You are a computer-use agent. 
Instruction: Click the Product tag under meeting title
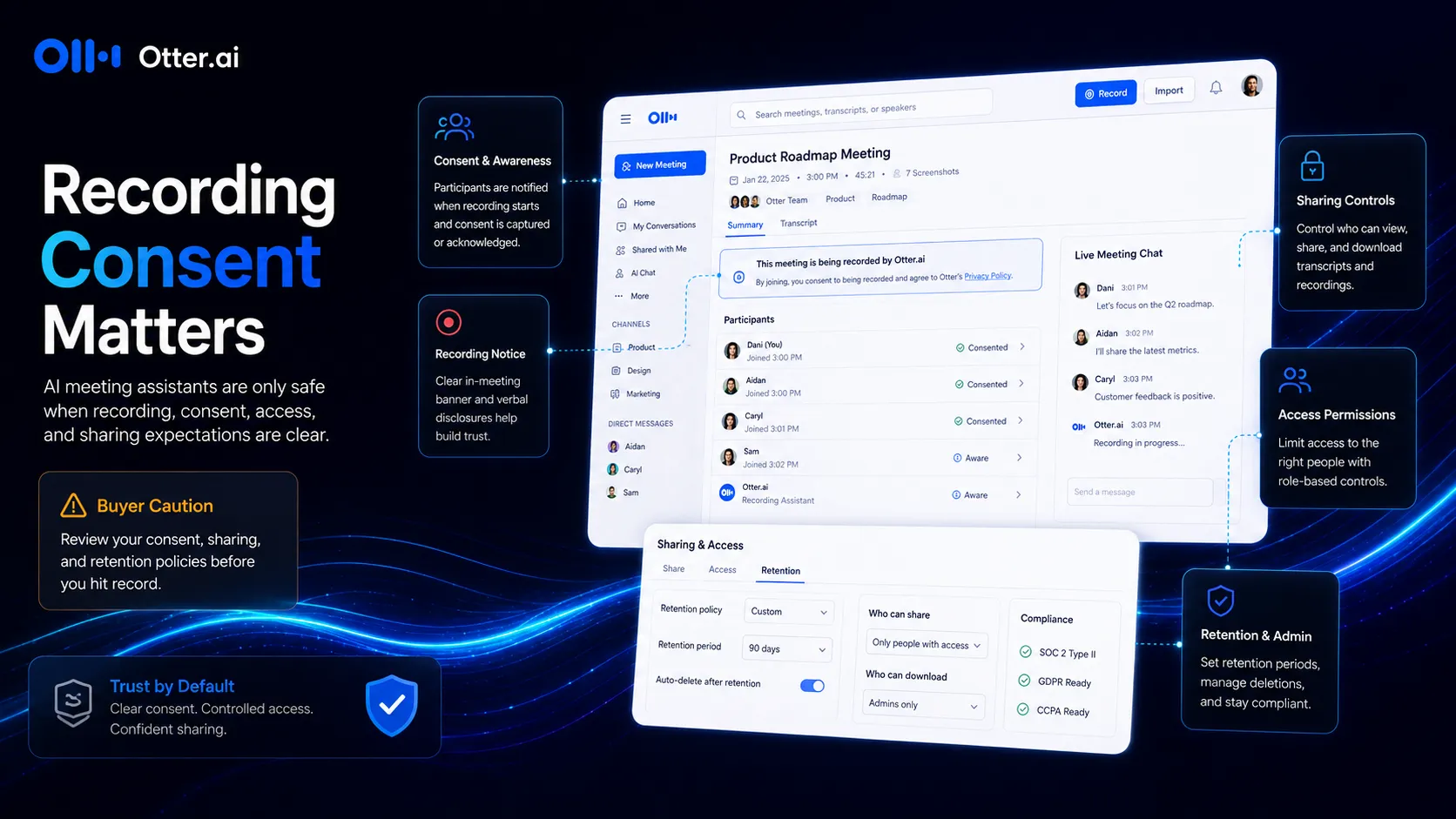click(839, 199)
